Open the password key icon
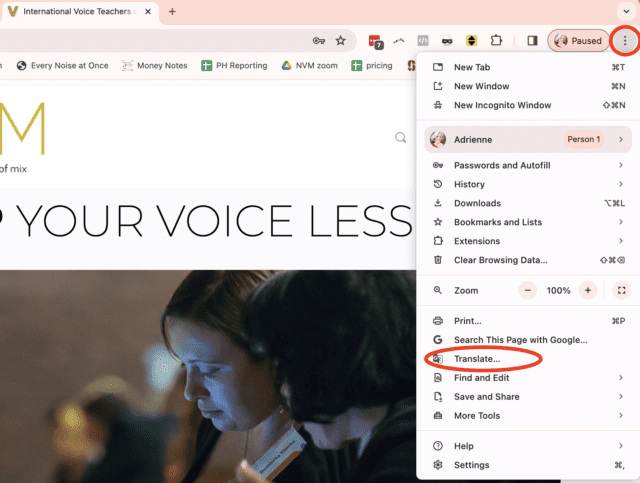Screen dimensions: 640x483 point(319,41)
